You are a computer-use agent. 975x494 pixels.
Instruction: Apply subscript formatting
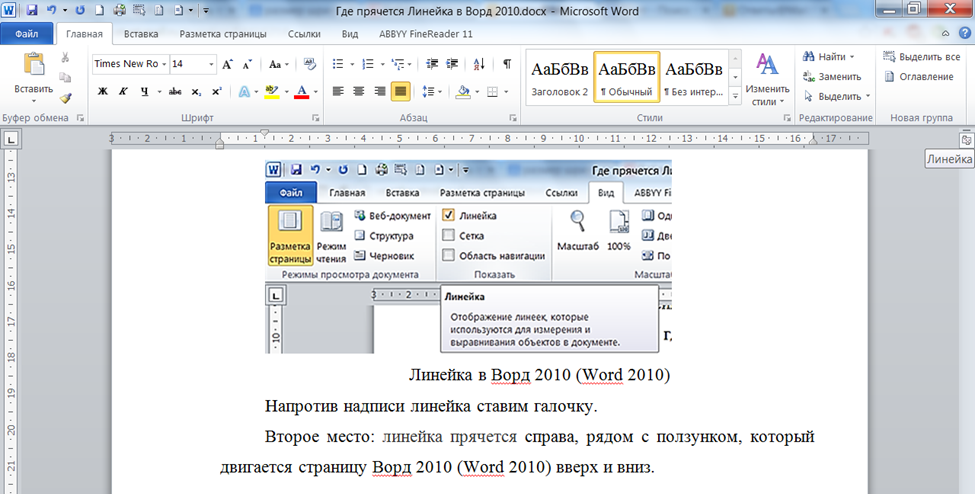196,91
